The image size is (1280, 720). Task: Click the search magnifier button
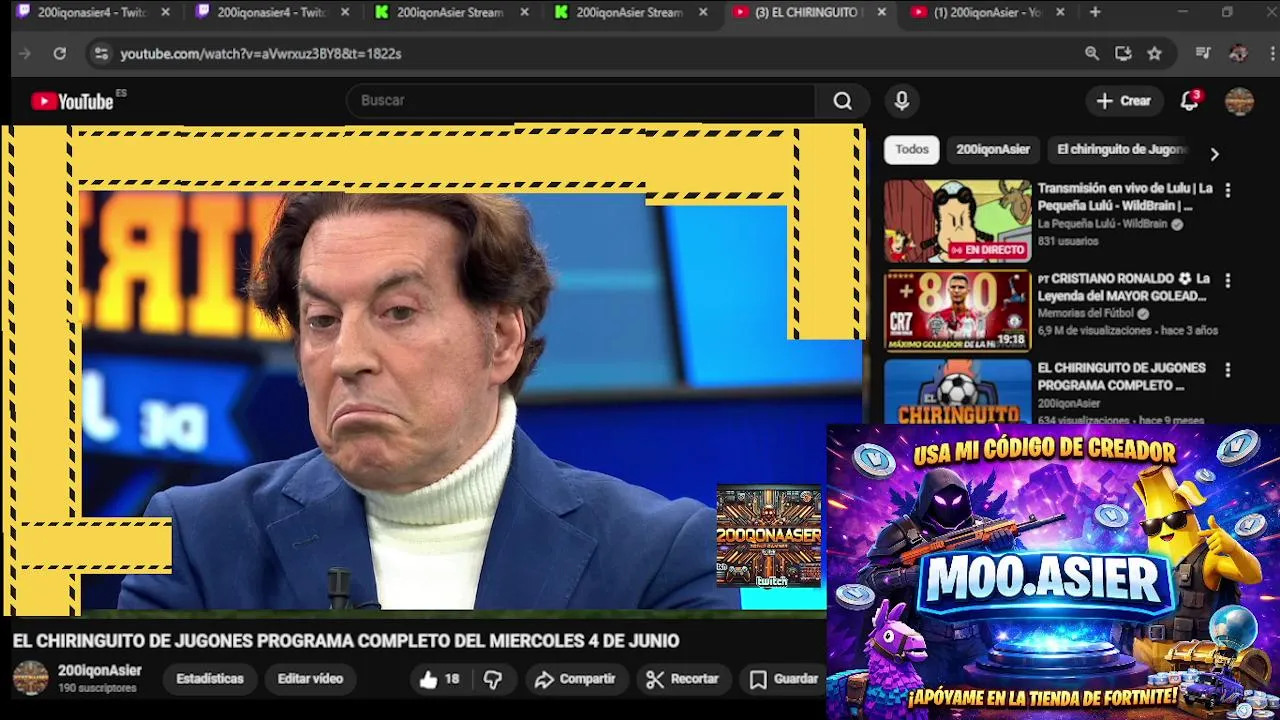843,101
